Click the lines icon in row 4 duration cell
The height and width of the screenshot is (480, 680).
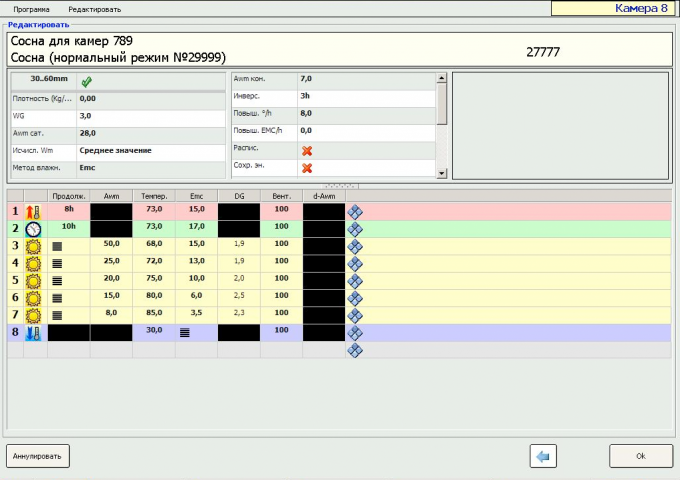coord(57,263)
